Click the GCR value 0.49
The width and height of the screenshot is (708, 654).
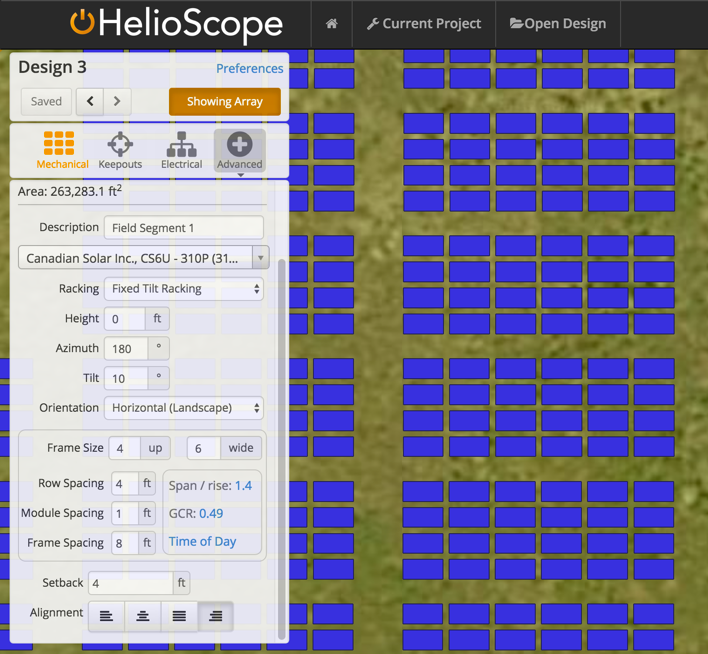click(211, 514)
